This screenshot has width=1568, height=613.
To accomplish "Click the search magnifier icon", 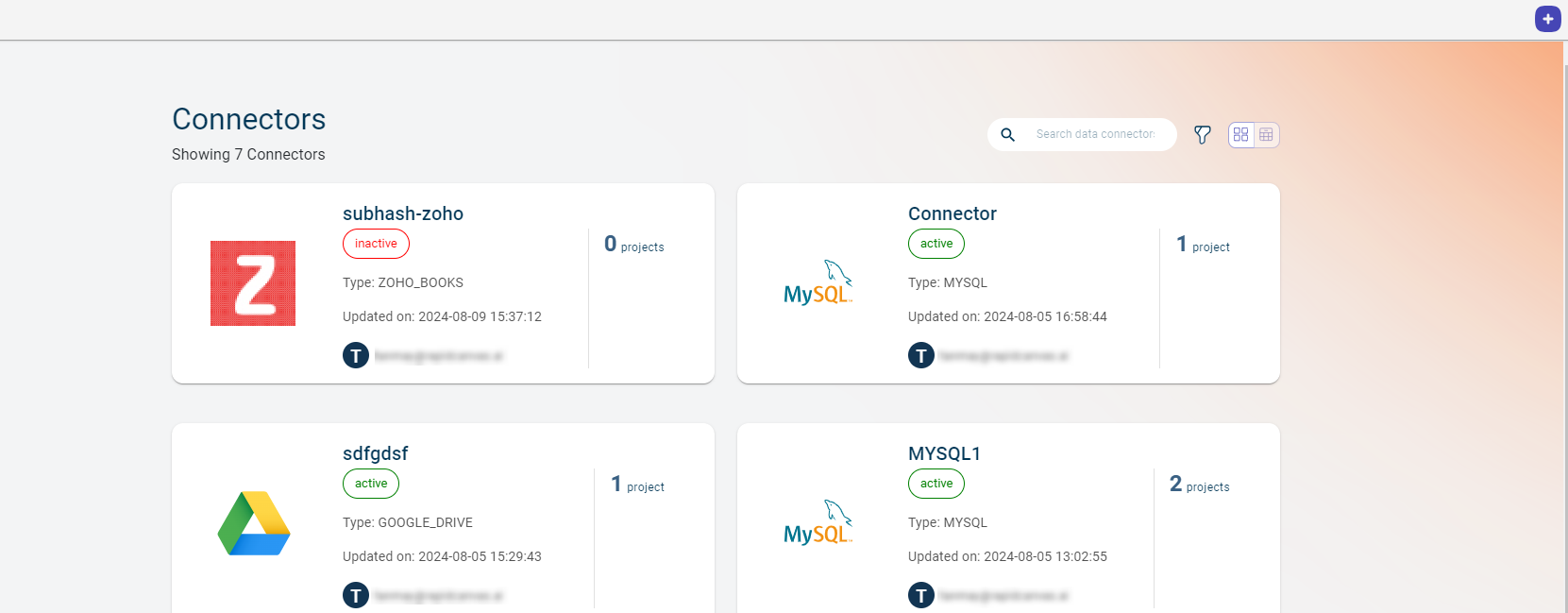I will tap(1007, 135).
